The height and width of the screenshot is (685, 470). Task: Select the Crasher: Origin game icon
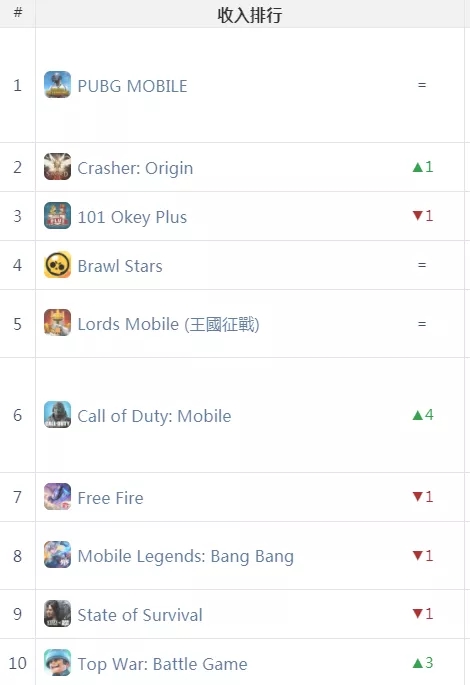pos(57,166)
